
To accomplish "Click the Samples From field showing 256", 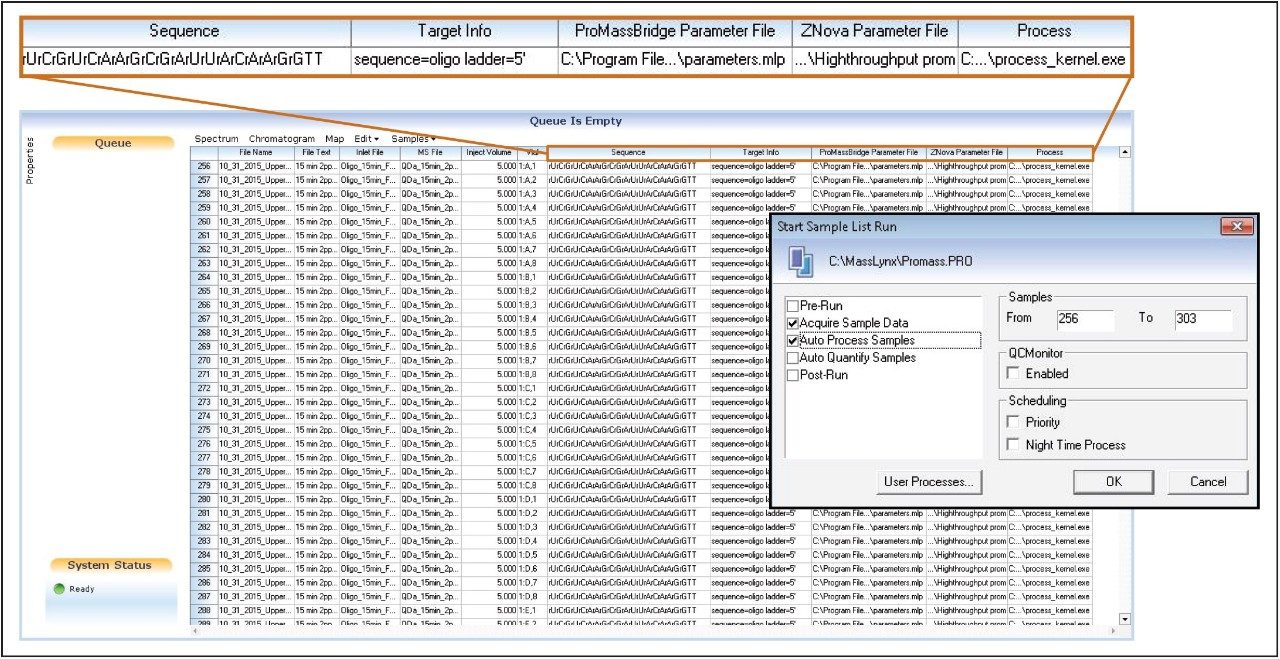I will point(1085,319).
